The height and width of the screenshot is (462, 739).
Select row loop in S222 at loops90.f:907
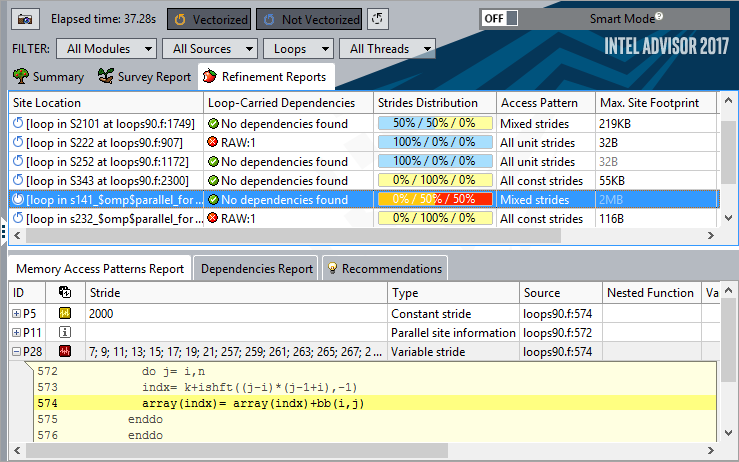(363, 142)
